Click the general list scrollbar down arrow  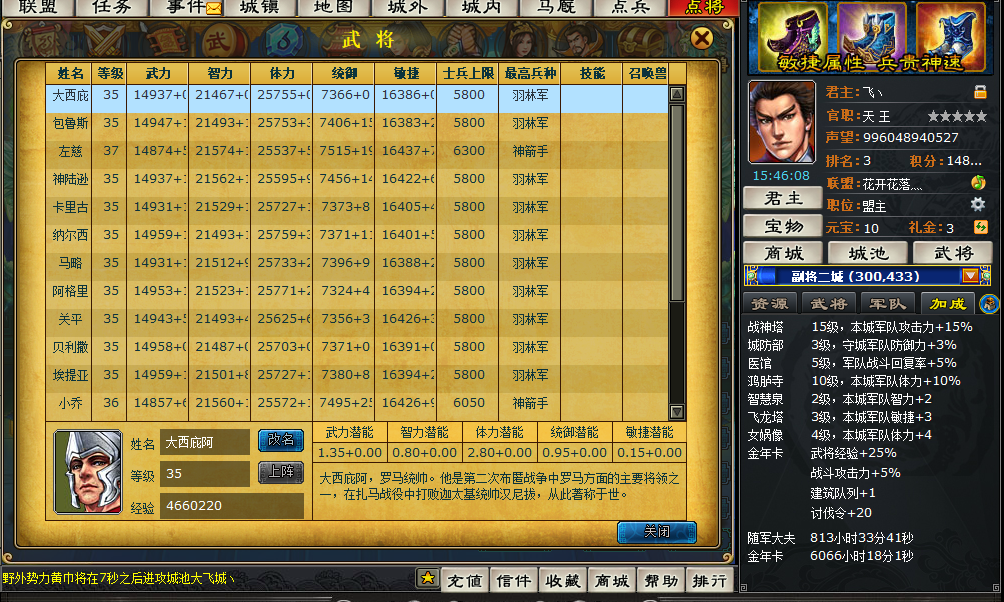[x=677, y=410]
